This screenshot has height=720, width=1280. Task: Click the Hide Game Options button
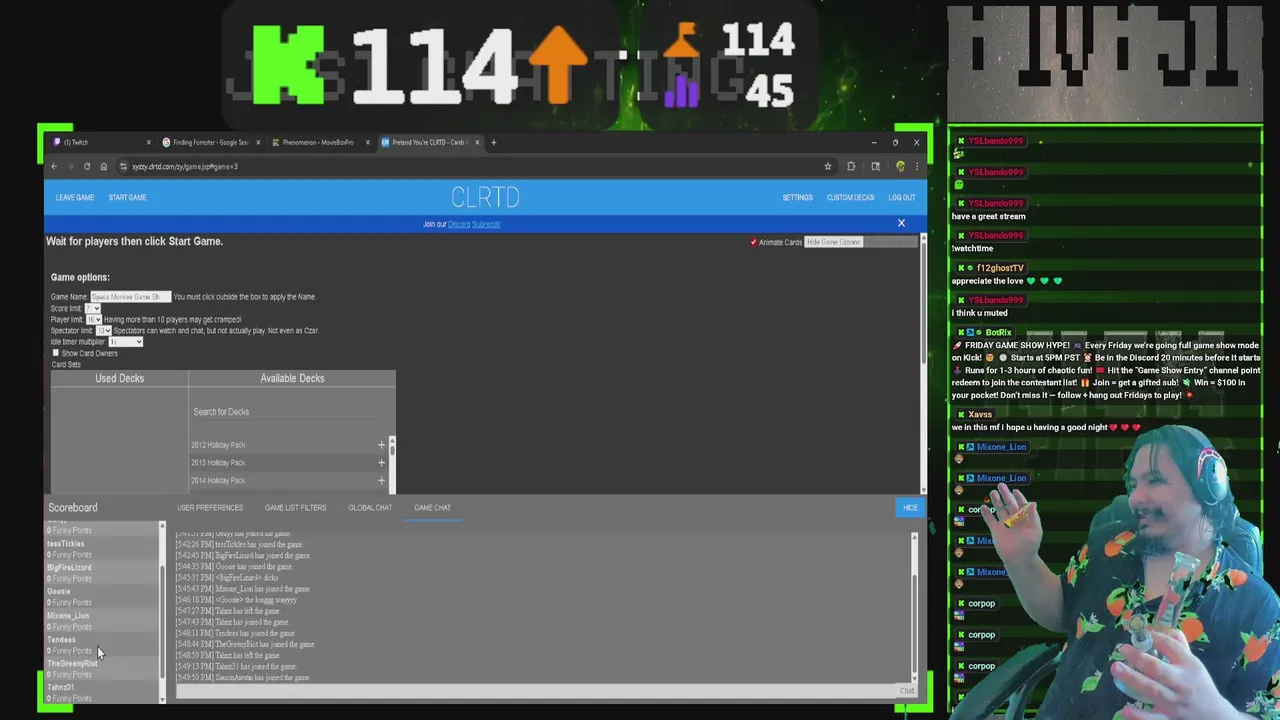833,242
